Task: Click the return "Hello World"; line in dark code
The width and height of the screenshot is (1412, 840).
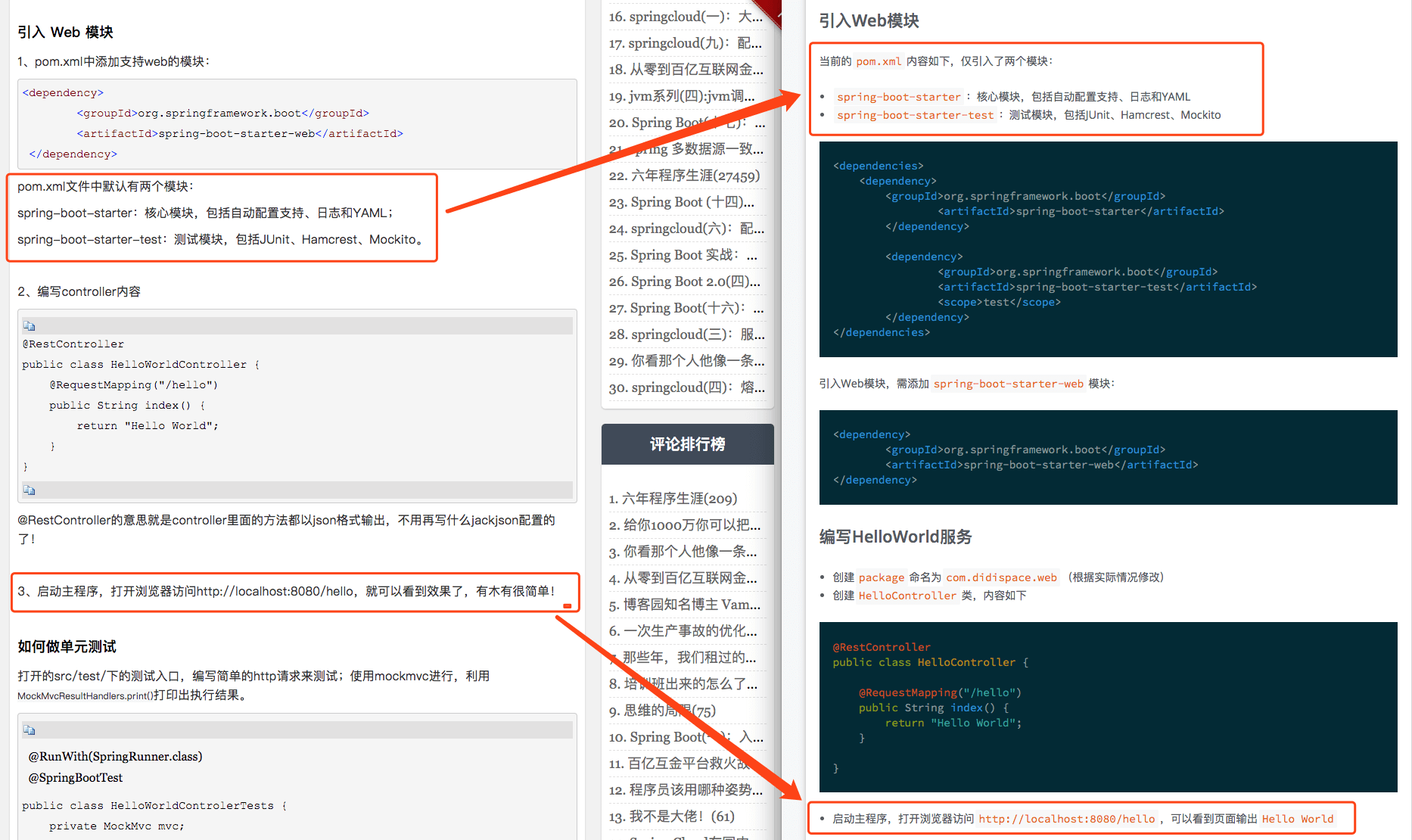Action: 953,723
